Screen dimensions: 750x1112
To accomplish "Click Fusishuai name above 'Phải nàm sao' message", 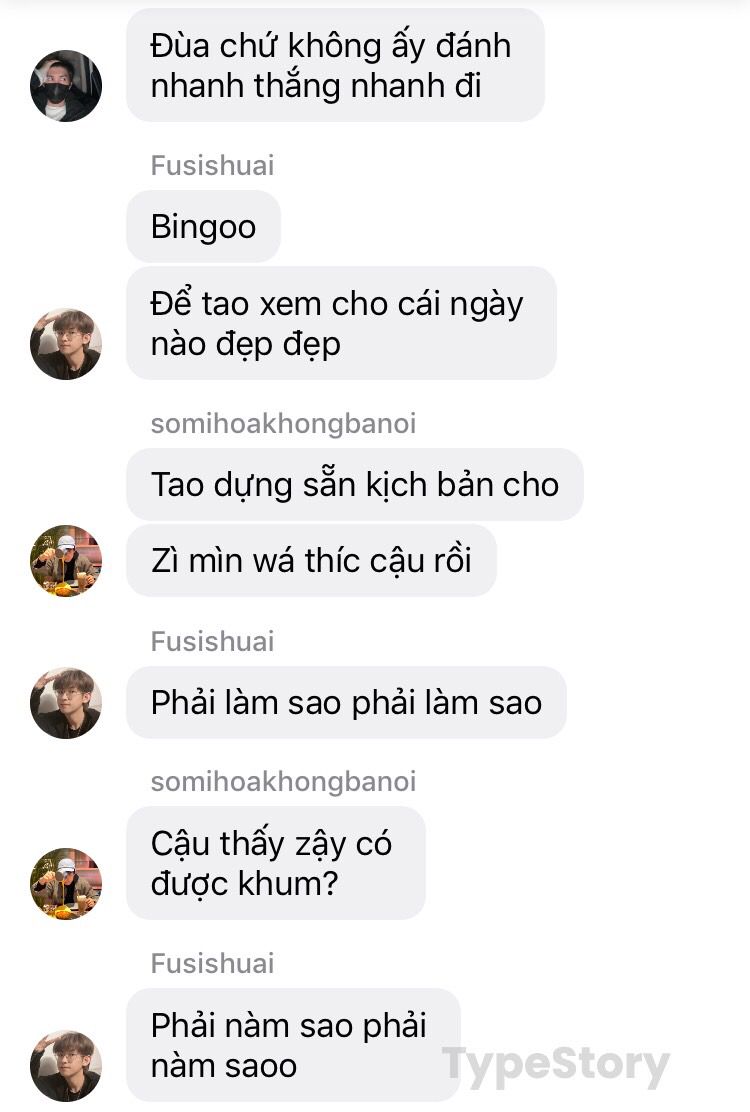I will 212,963.
